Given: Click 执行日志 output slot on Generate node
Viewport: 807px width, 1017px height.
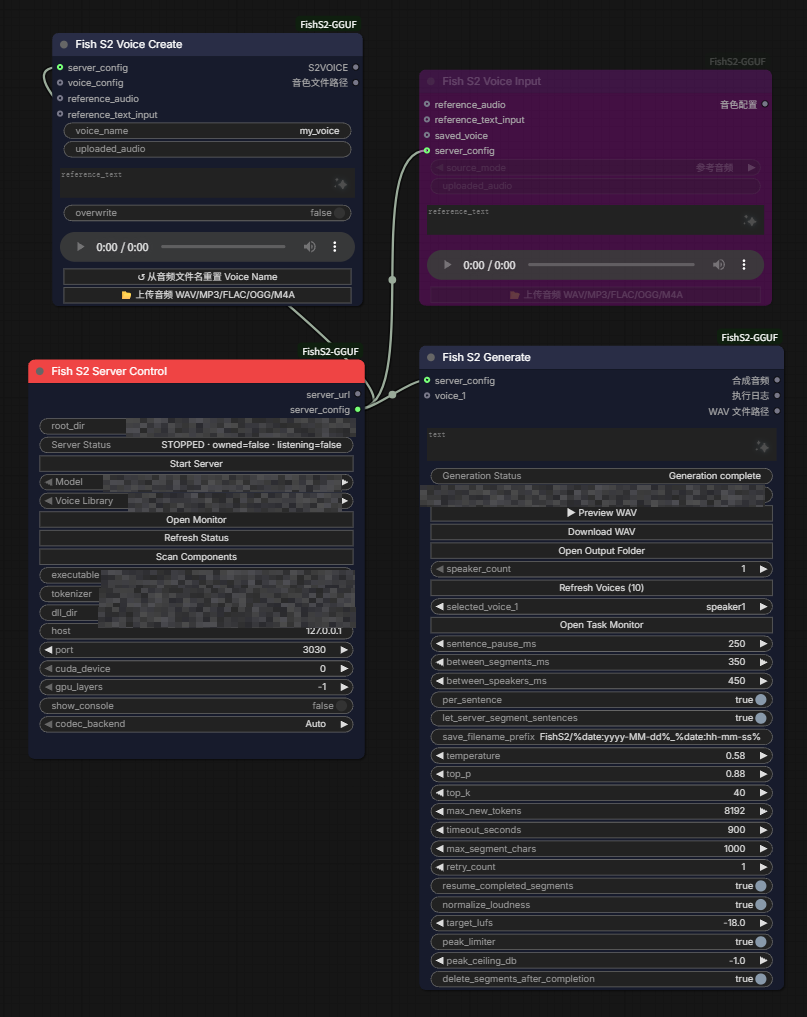Looking at the screenshot, I should (777, 396).
